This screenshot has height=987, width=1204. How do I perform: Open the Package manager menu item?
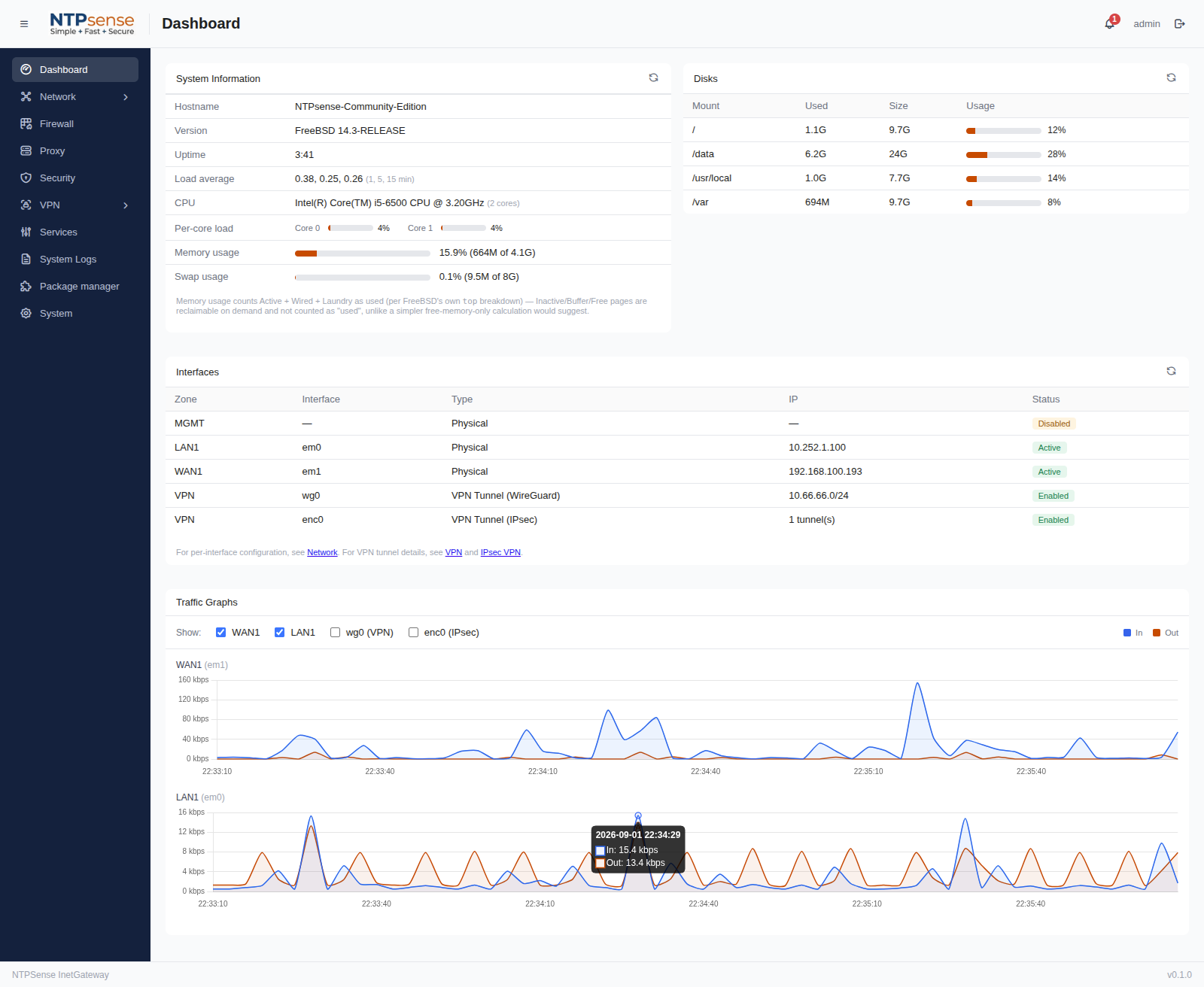(75, 286)
